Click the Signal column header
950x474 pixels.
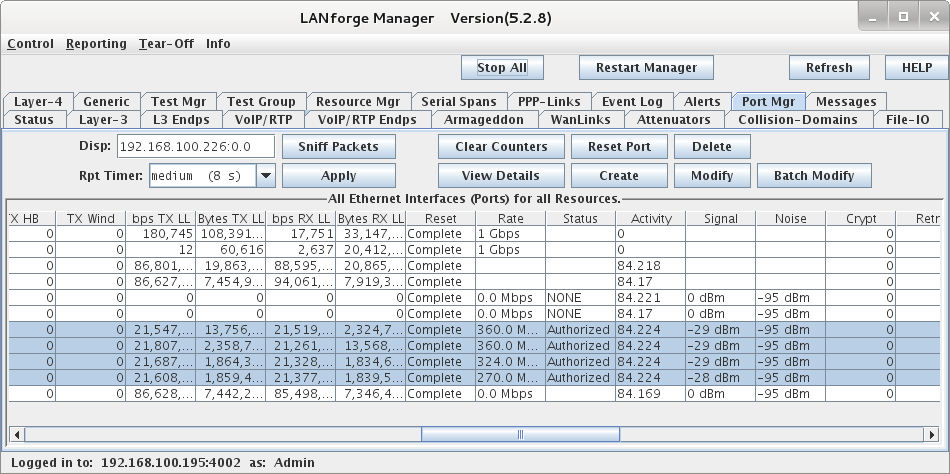click(721, 219)
